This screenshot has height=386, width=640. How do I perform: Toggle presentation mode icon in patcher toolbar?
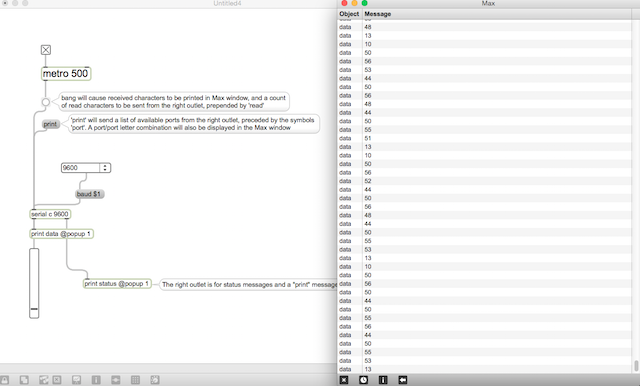76,380
